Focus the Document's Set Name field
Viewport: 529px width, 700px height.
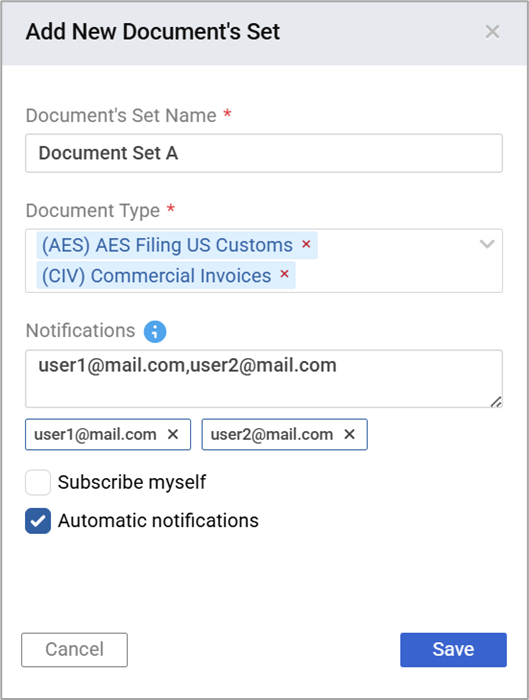pyautogui.click(x=264, y=153)
